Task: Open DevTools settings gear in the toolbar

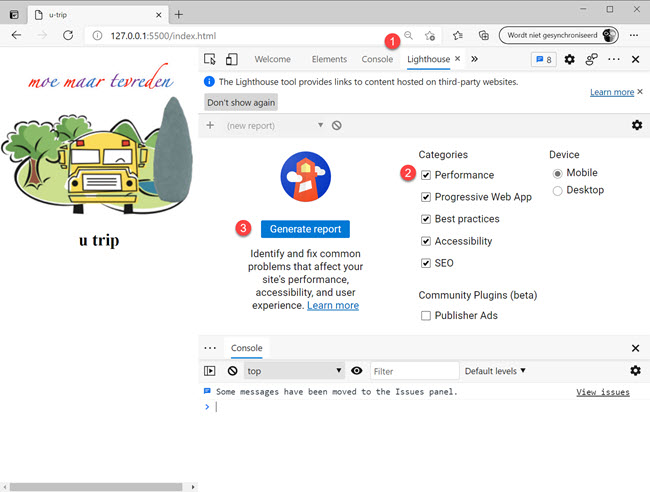Action: 569,60
